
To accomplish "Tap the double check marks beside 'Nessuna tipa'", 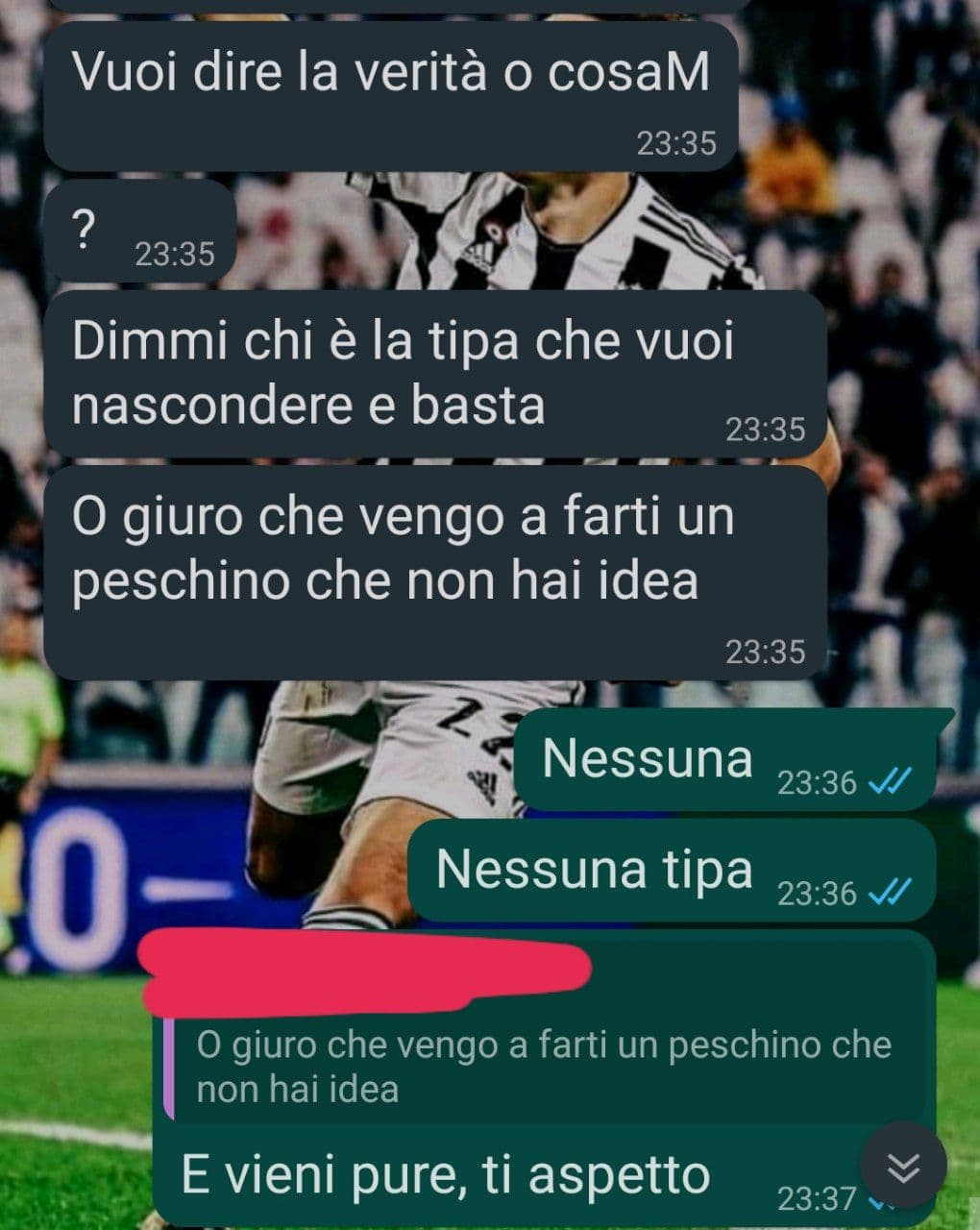I will click(x=889, y=893).
